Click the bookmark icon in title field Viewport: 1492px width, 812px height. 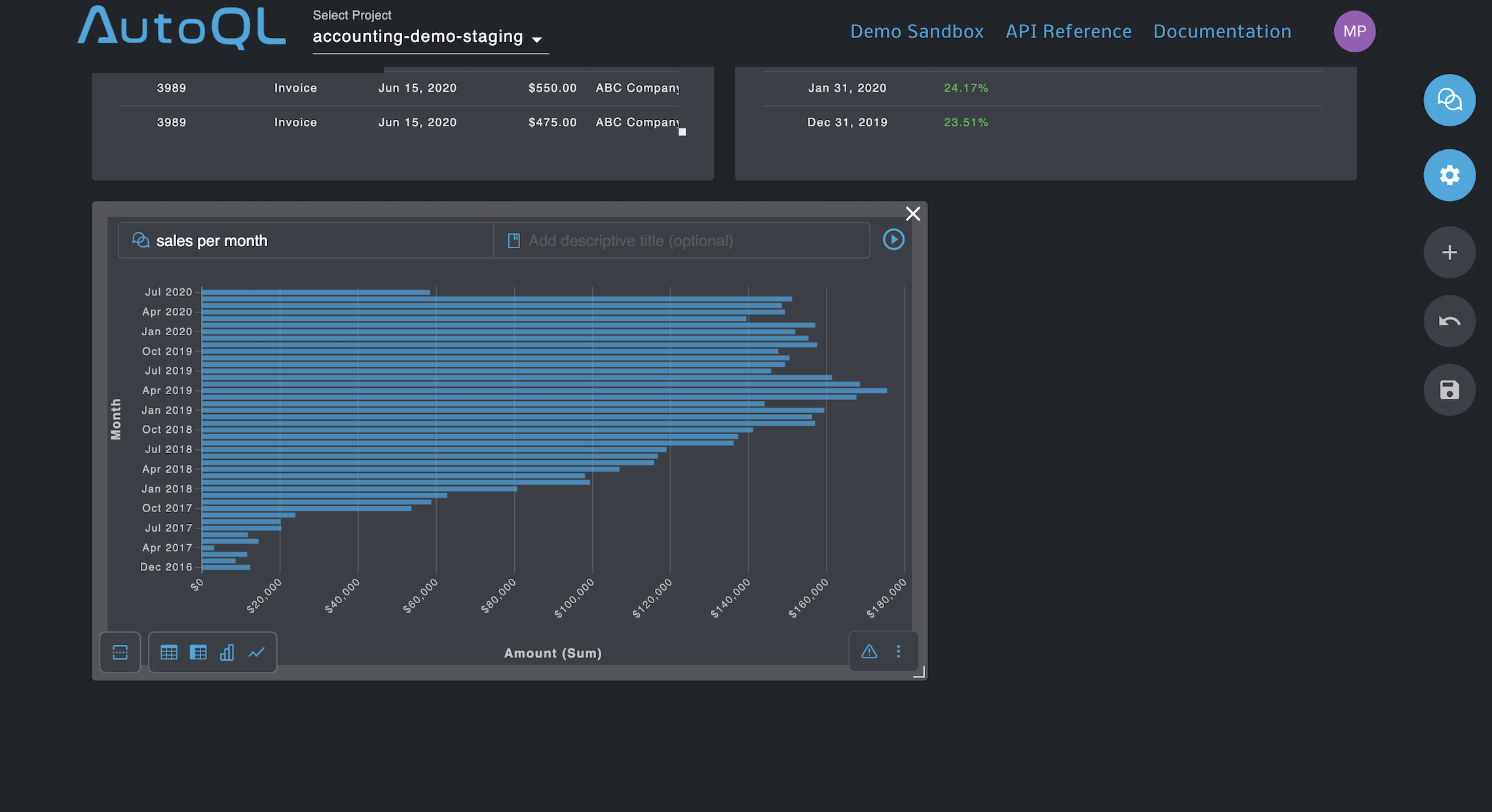tap(514, 241)
